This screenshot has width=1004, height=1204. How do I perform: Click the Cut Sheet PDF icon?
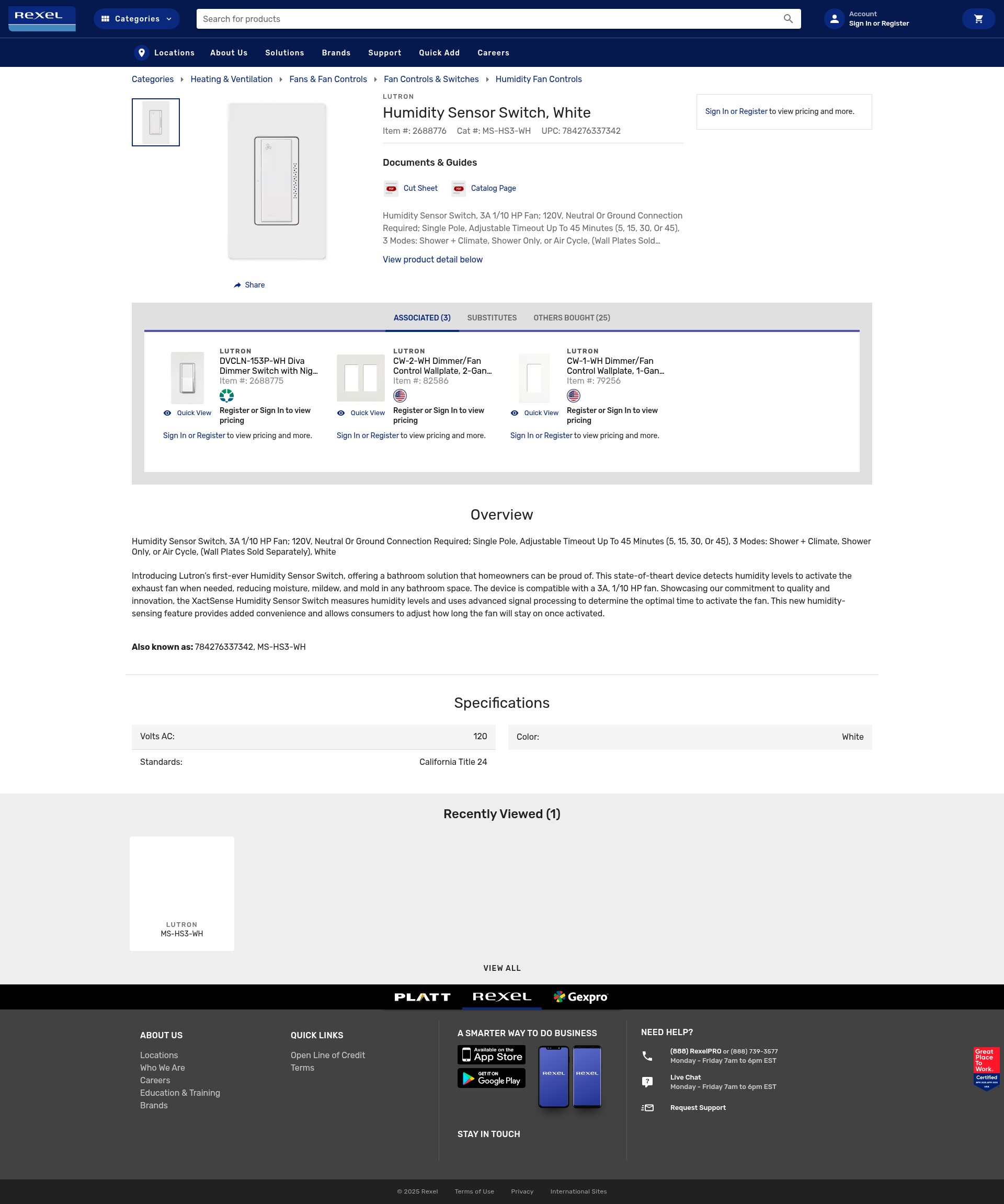pyautogui.click(x=391, y=188)
